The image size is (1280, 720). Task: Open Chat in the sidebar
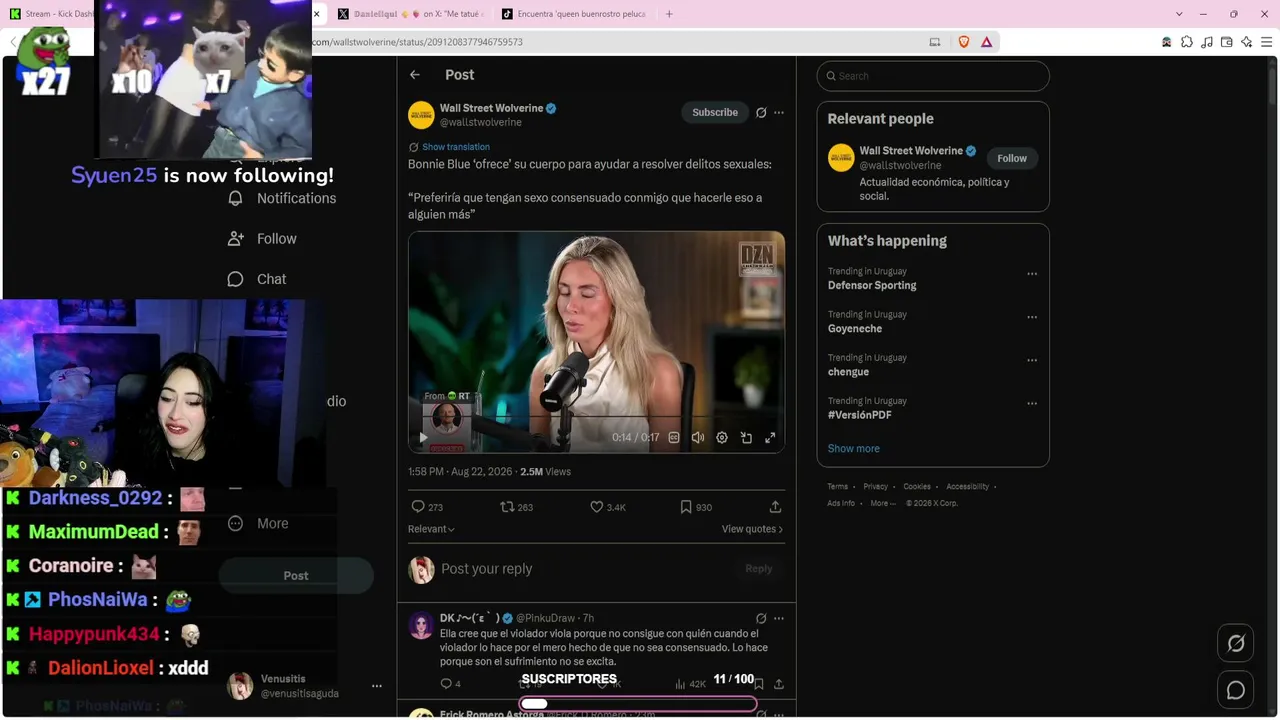(x=257, y=279)
